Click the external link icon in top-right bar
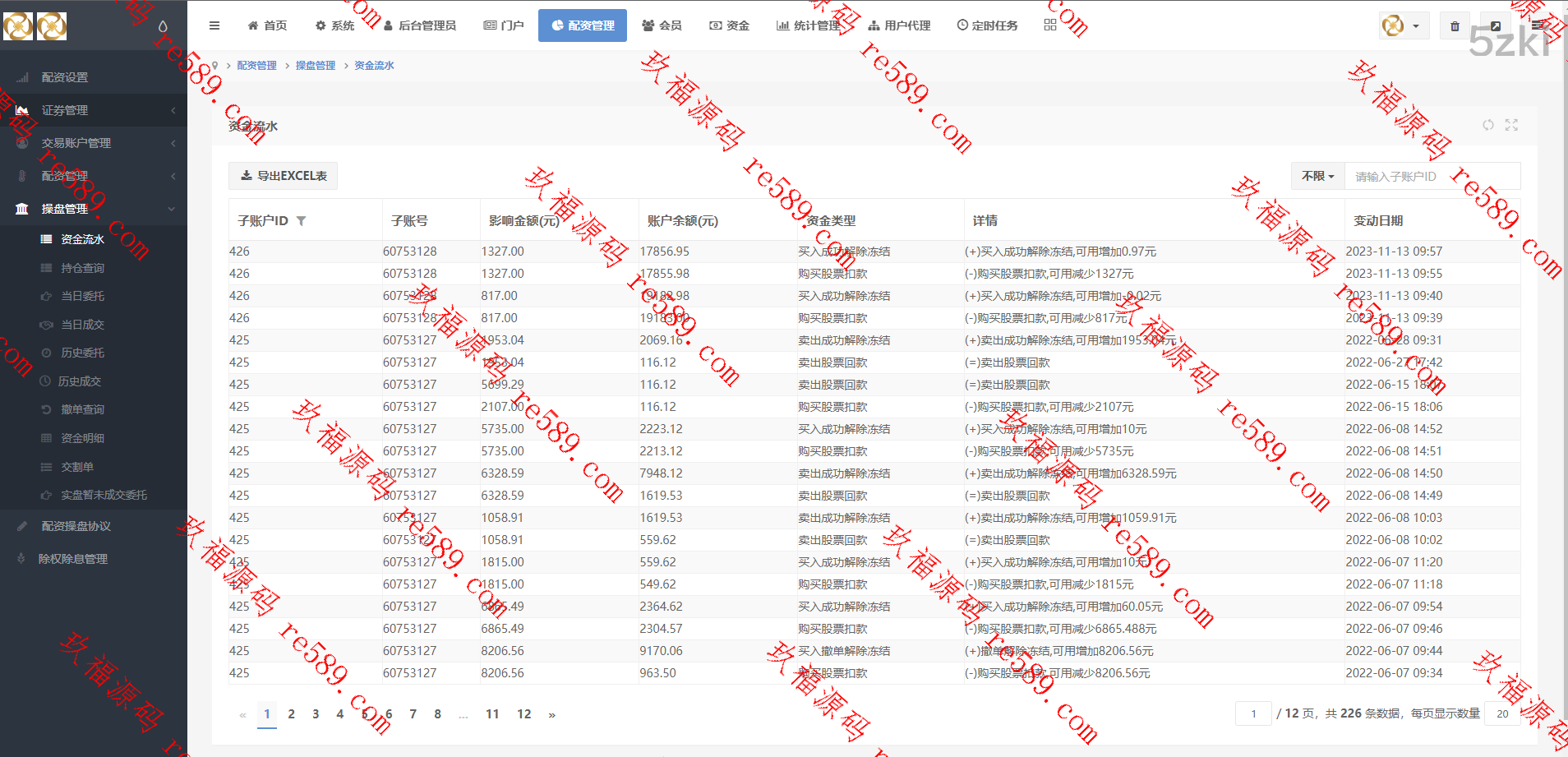This screenshot has width=1568, height=757. (x=1496, y=26)
